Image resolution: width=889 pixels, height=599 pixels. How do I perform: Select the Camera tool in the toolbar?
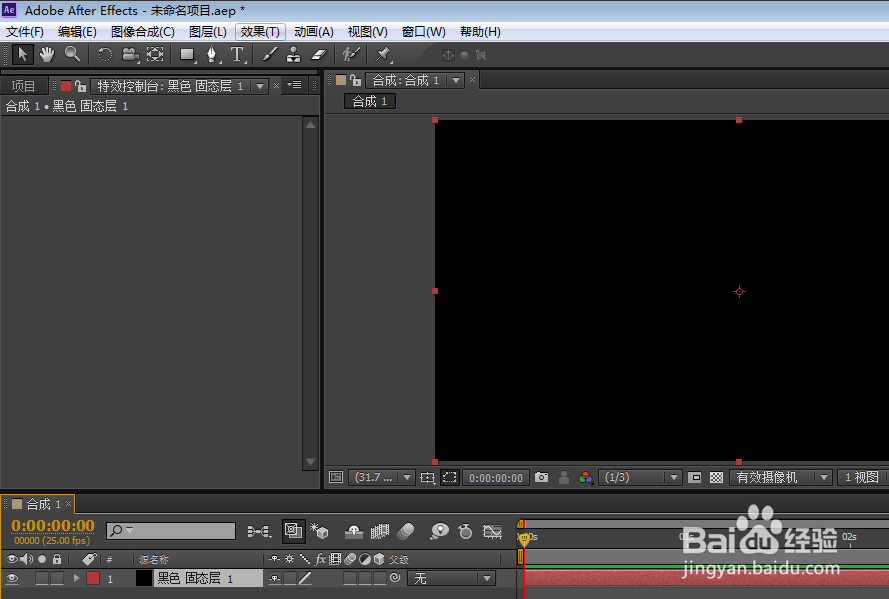tap(128, 54)
